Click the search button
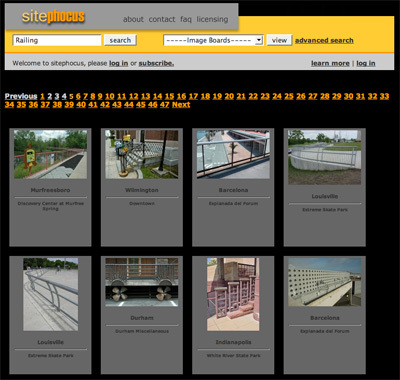The height and width of the screenshot is (380, 400). coord(120,40)
